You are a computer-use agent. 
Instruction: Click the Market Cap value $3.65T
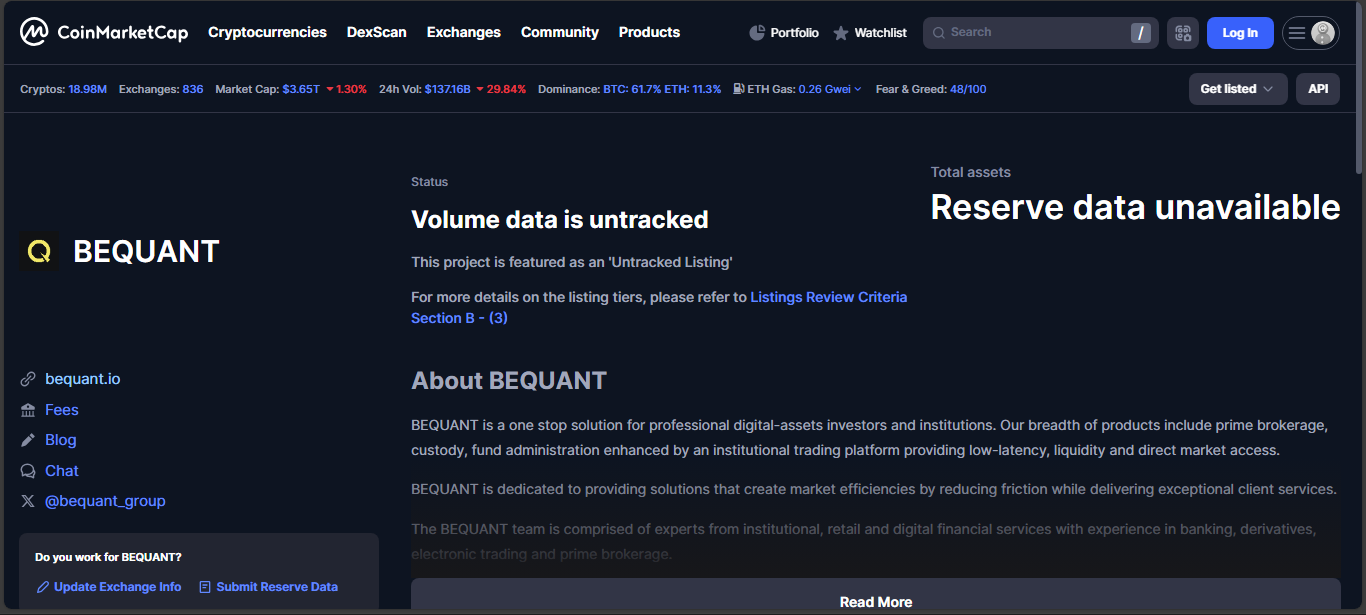point(301,89)
